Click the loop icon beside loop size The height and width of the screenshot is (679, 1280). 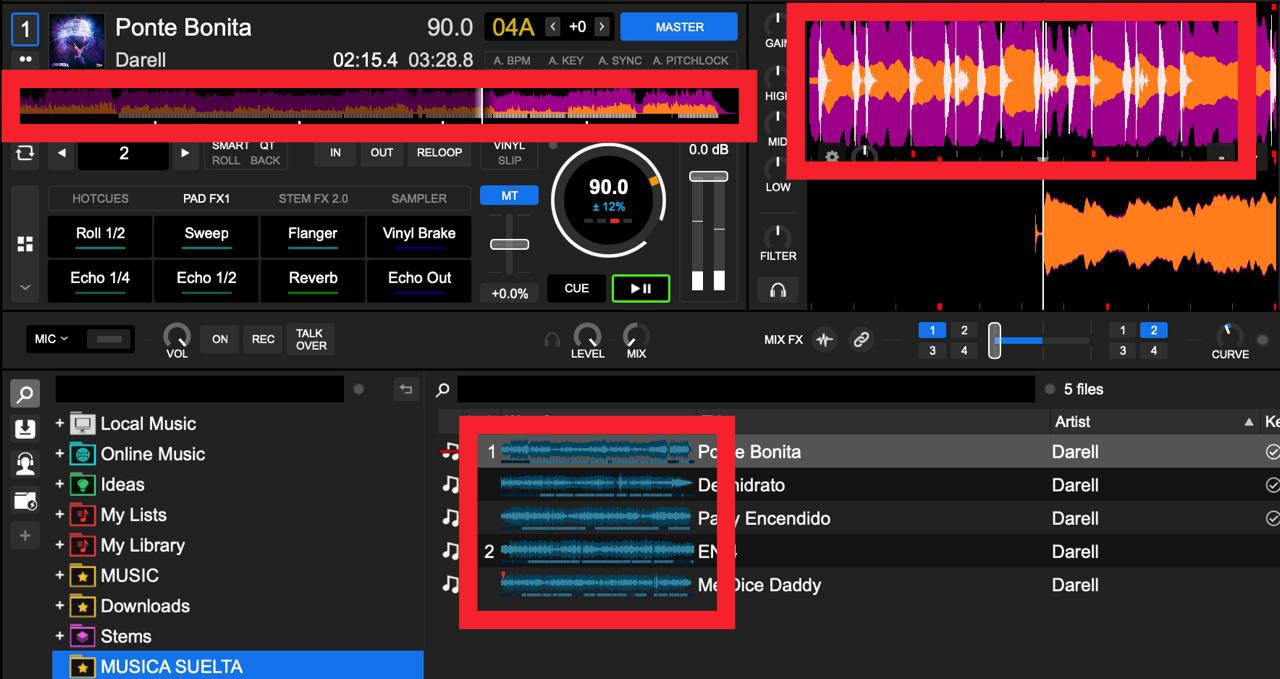click(x=25, y=153)
